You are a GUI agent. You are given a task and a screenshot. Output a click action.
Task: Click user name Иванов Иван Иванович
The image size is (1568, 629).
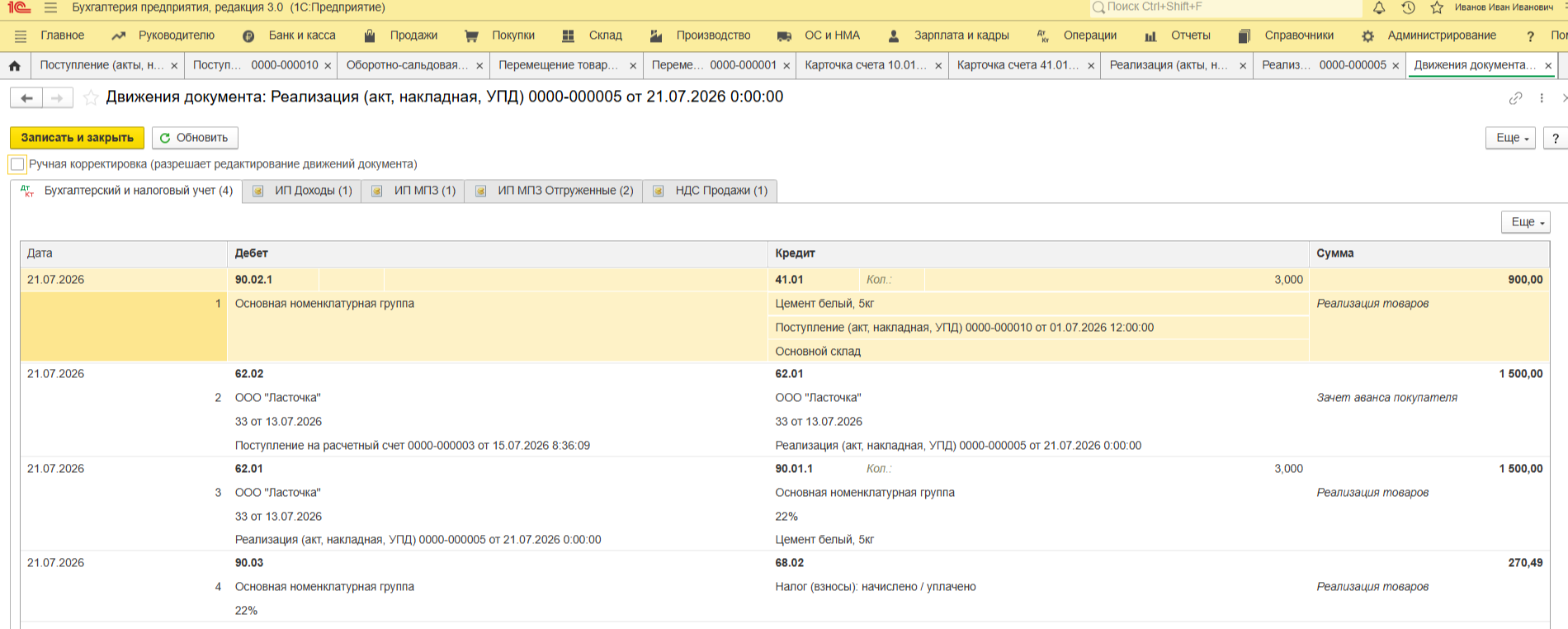tap(1504, 7)
